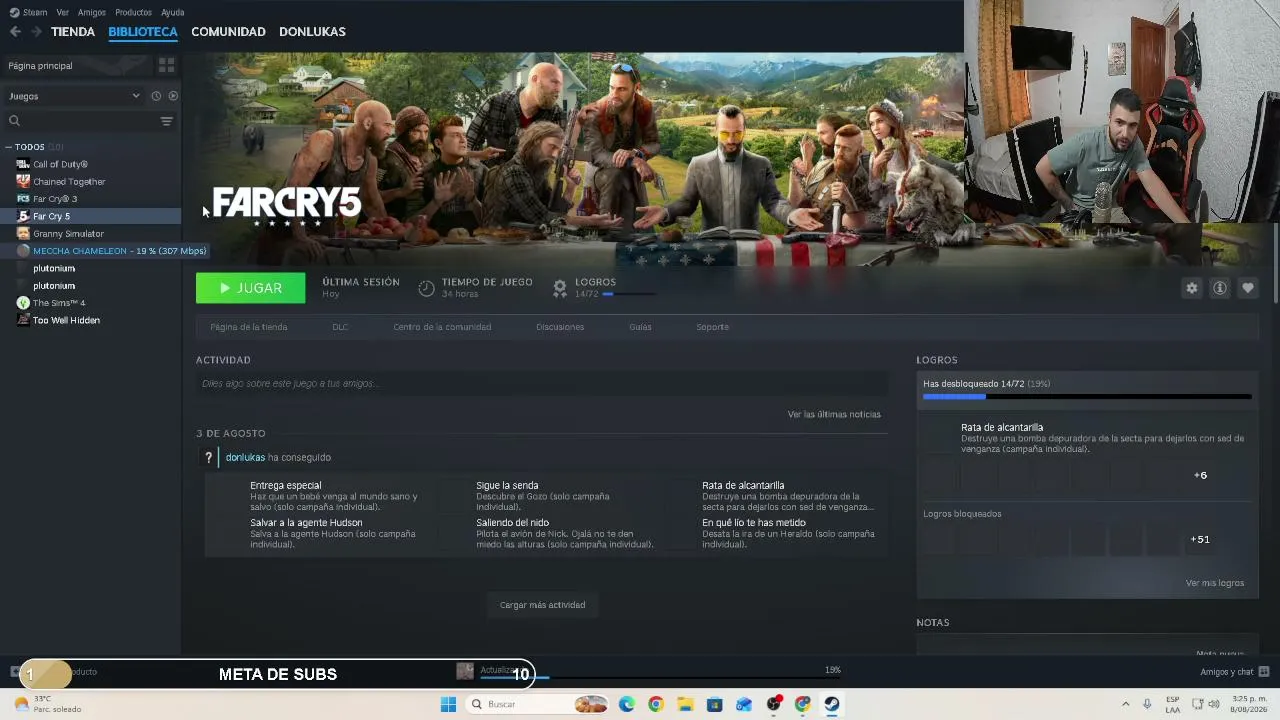Show +51 more locked achievements
1280x720 pixels.
1200,539
